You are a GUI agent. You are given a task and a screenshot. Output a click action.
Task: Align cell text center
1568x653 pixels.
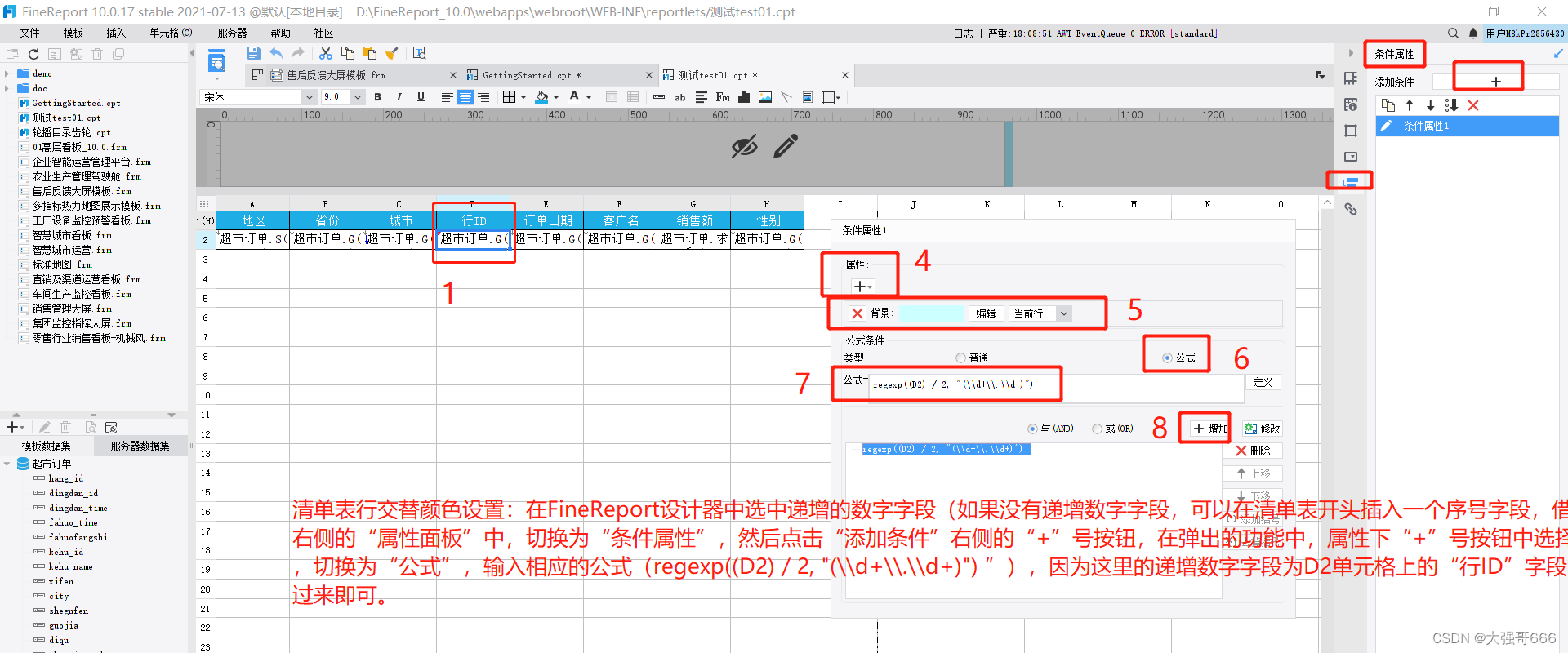(x=465, y=97)
